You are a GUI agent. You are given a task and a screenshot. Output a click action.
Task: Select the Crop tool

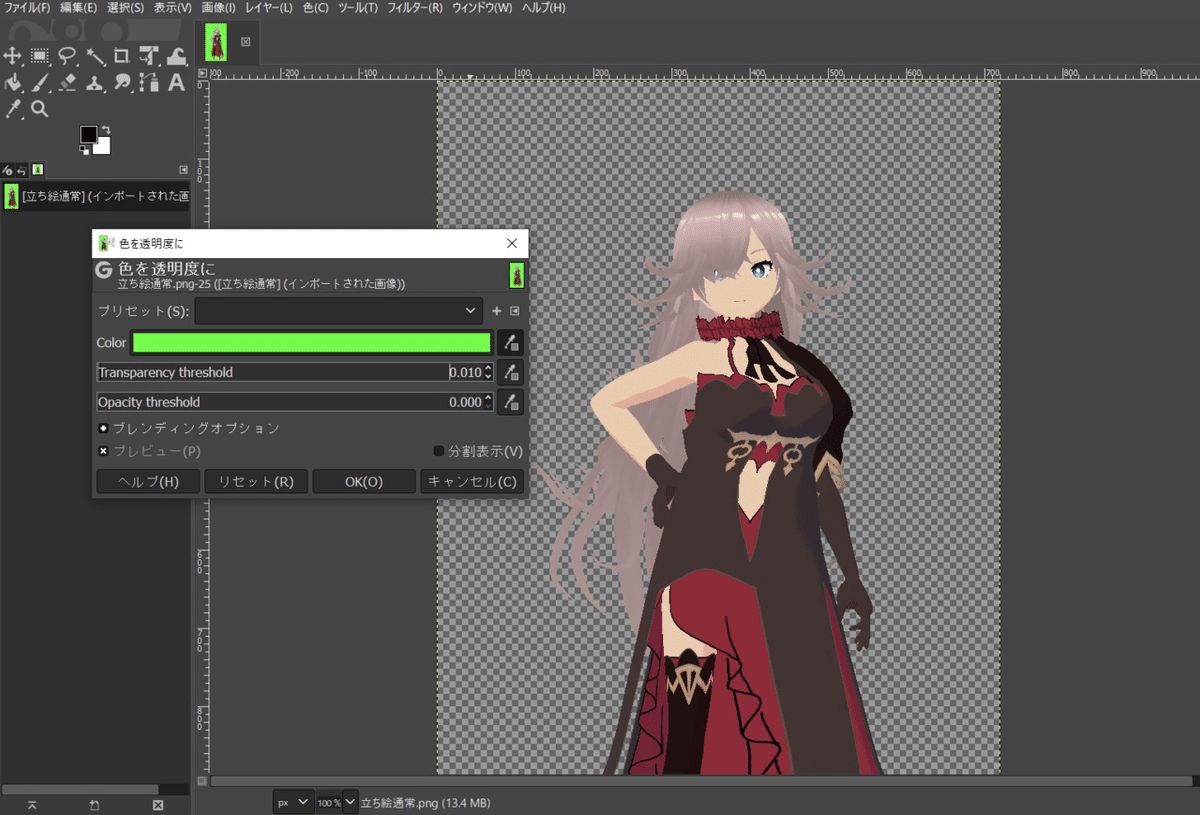(122, 56)
